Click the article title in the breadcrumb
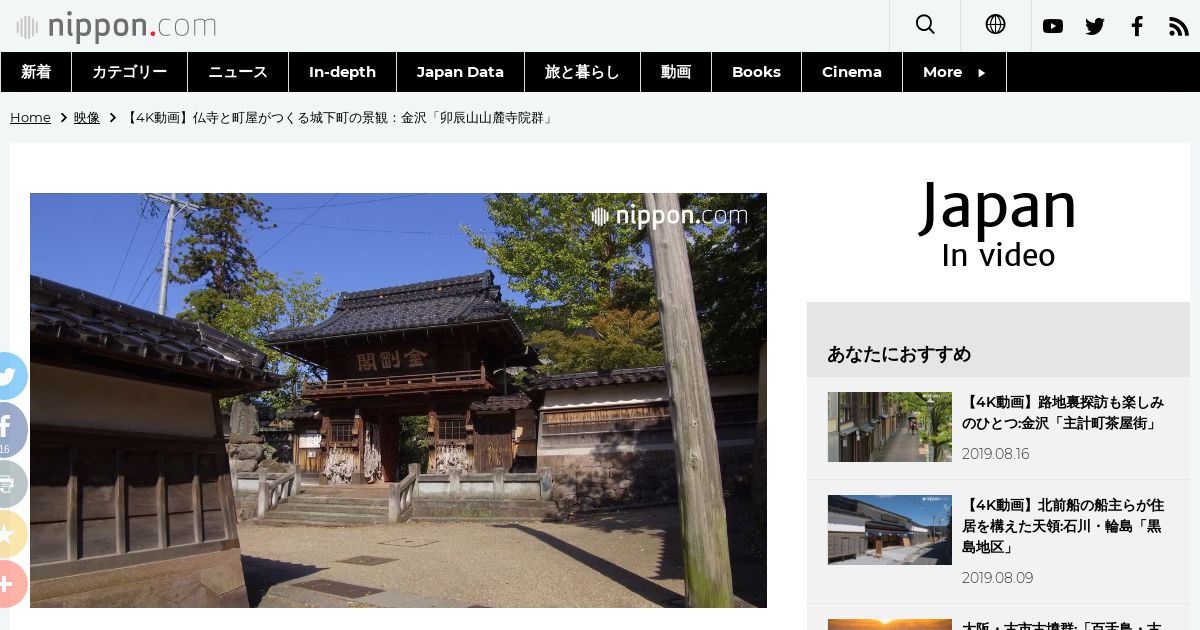This screenshot has width=1200, height=630. [339, 117]
